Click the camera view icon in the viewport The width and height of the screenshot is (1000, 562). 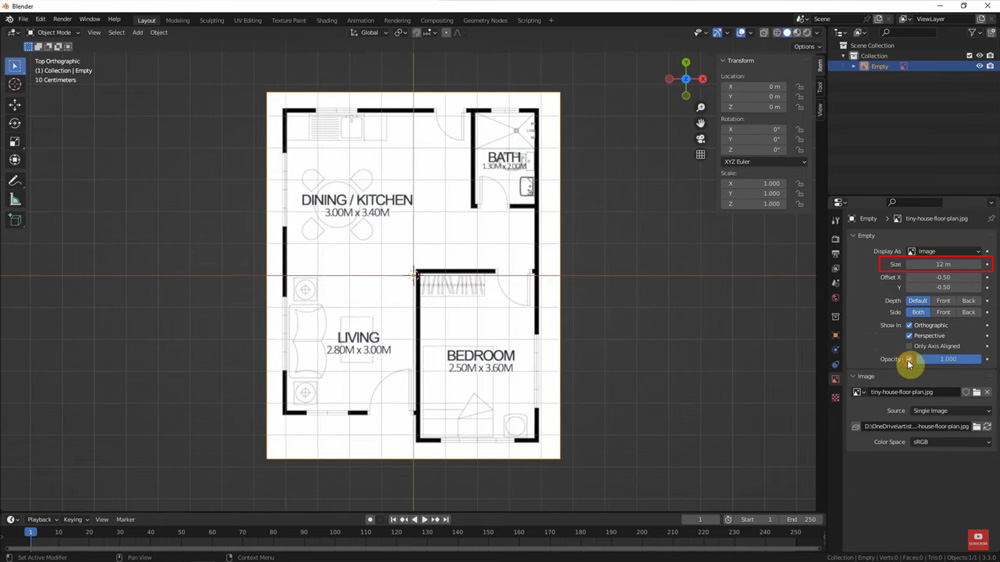[701, 139]
